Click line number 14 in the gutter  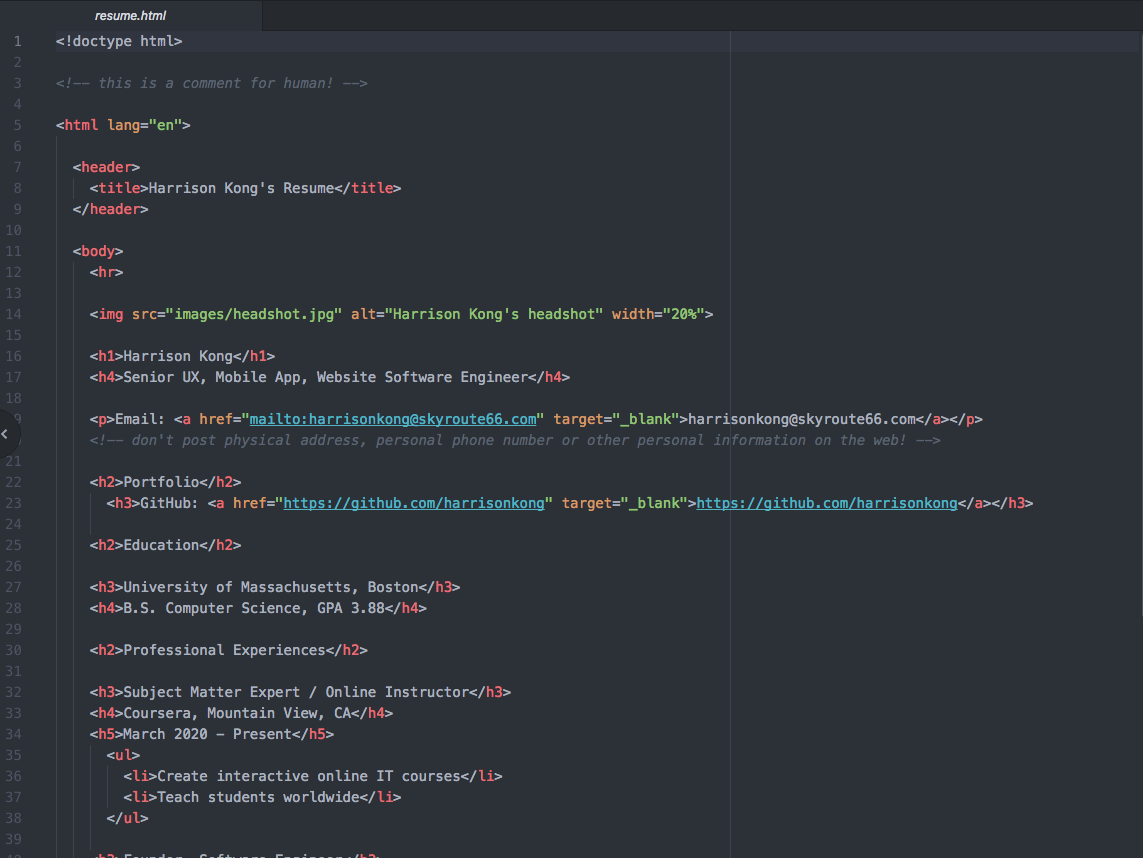pyautogui.click(x=14, y=314)
